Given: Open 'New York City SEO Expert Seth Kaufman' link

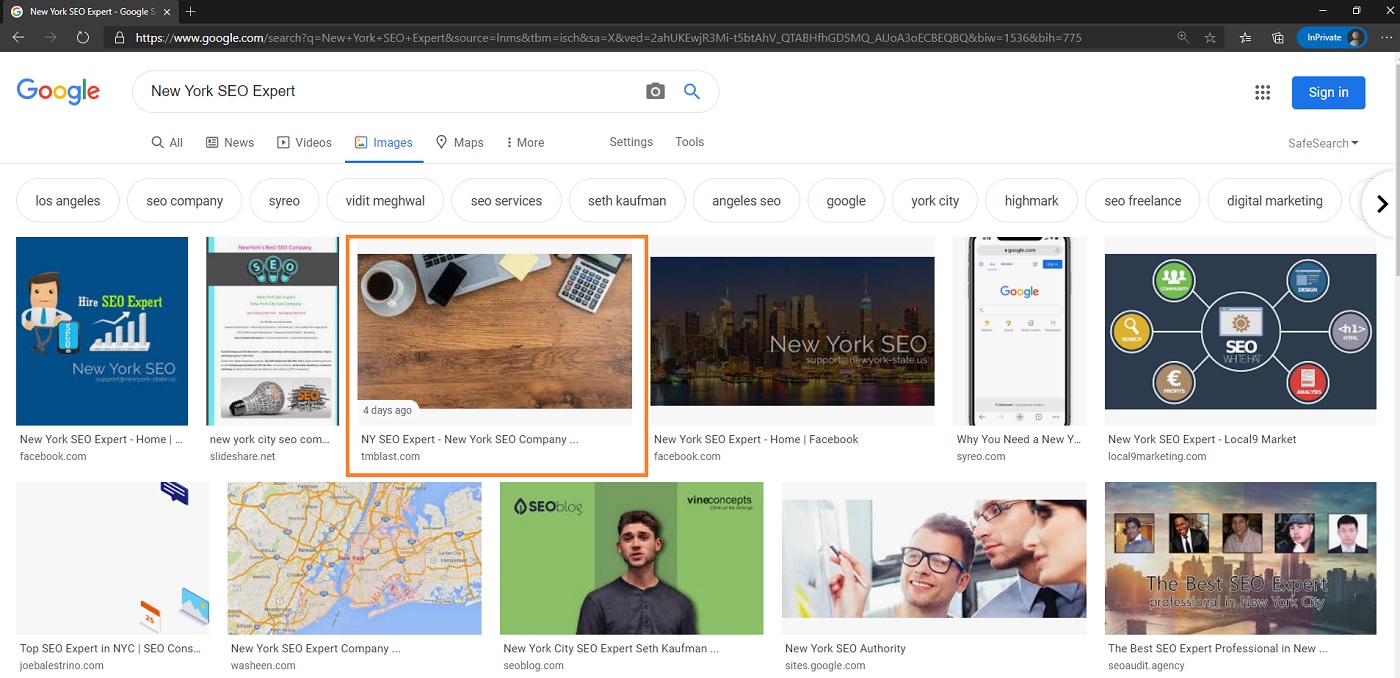Looking at the screenshot, I should pyautogui.click(x=611, y=648).
